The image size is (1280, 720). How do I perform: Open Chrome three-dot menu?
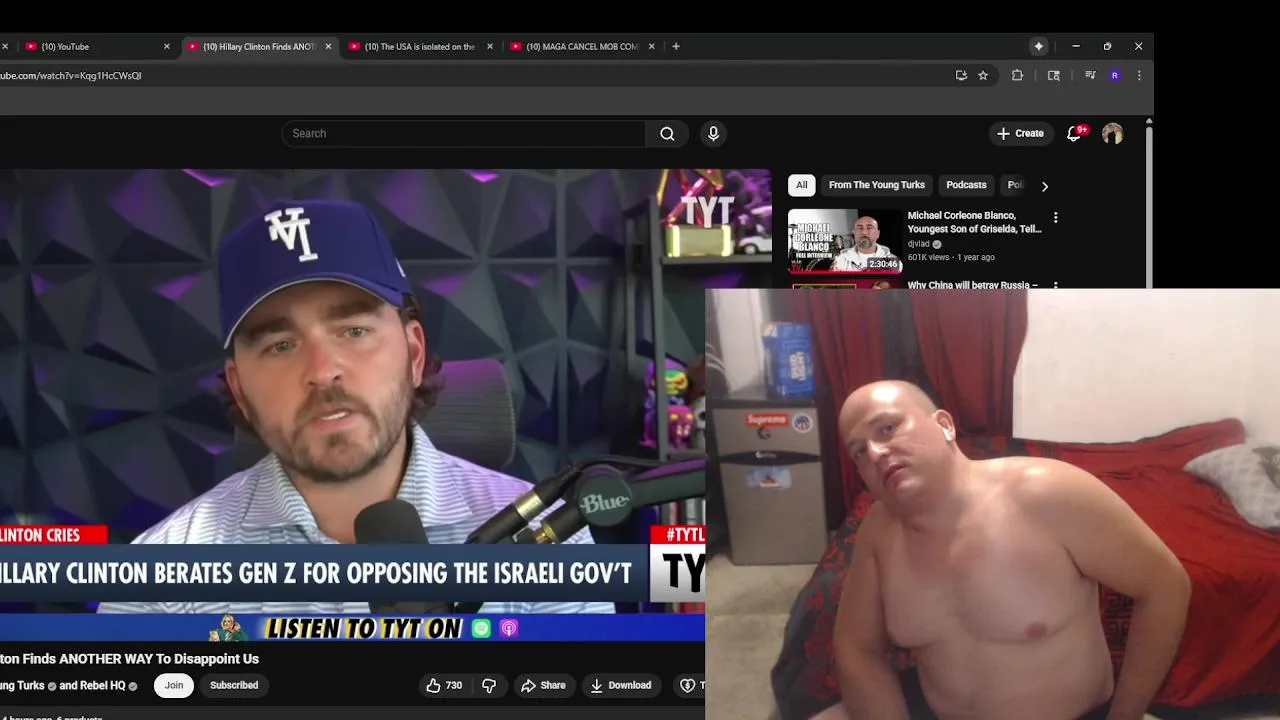pos(1139,75)
